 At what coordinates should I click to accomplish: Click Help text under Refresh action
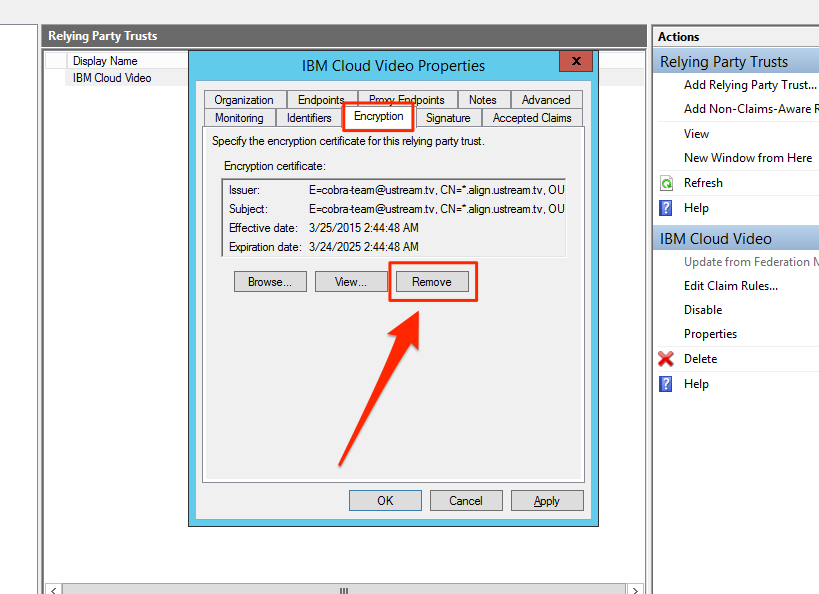(696, 208)
